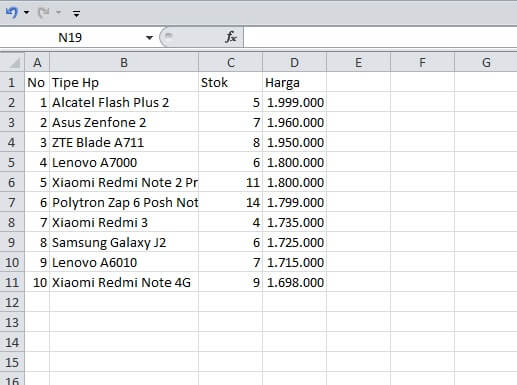517x385 pixels.
Task: Select column B header
Action: (124, 62)
